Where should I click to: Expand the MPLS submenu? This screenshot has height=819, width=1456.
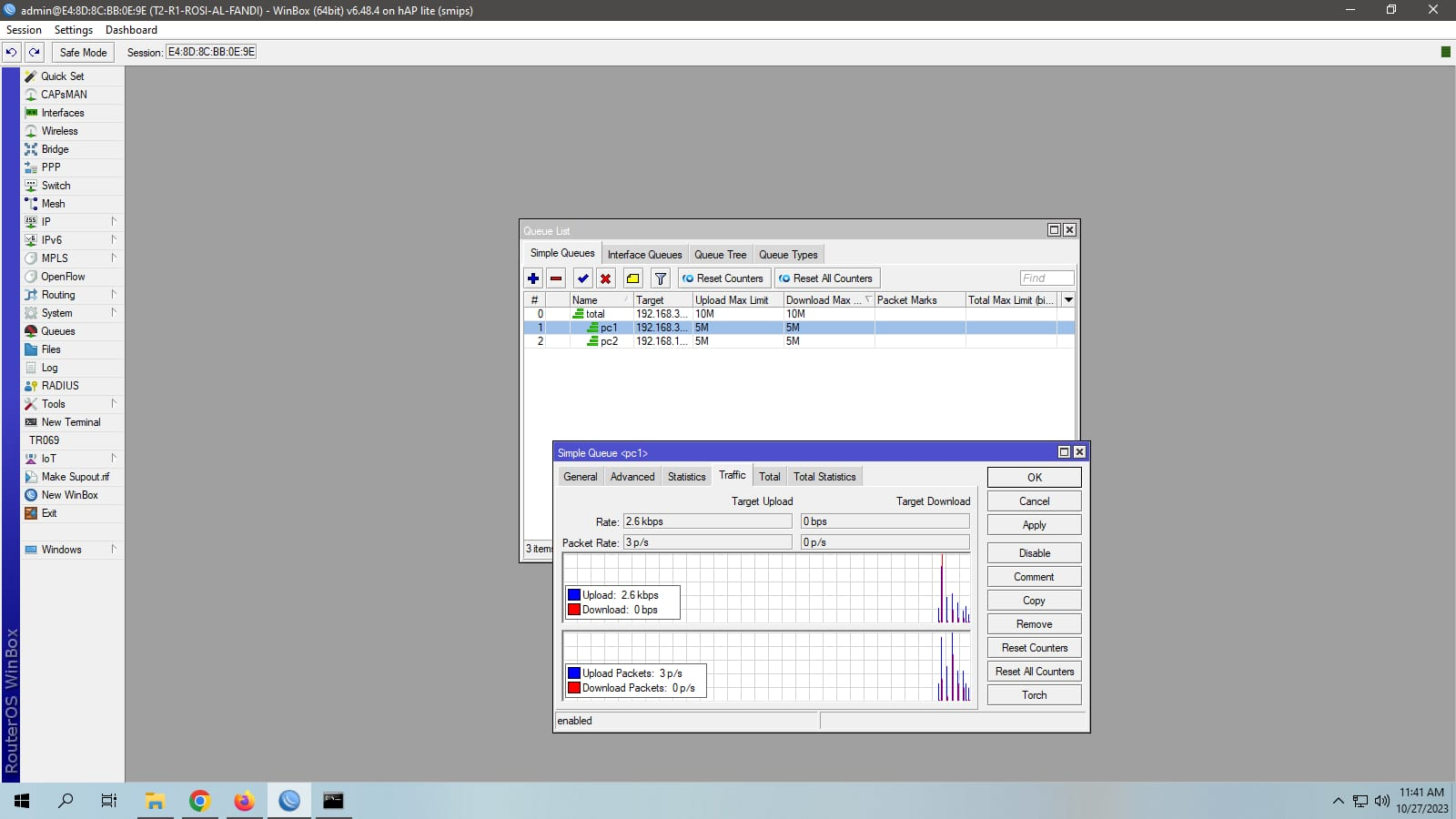[x=71, y=258]
